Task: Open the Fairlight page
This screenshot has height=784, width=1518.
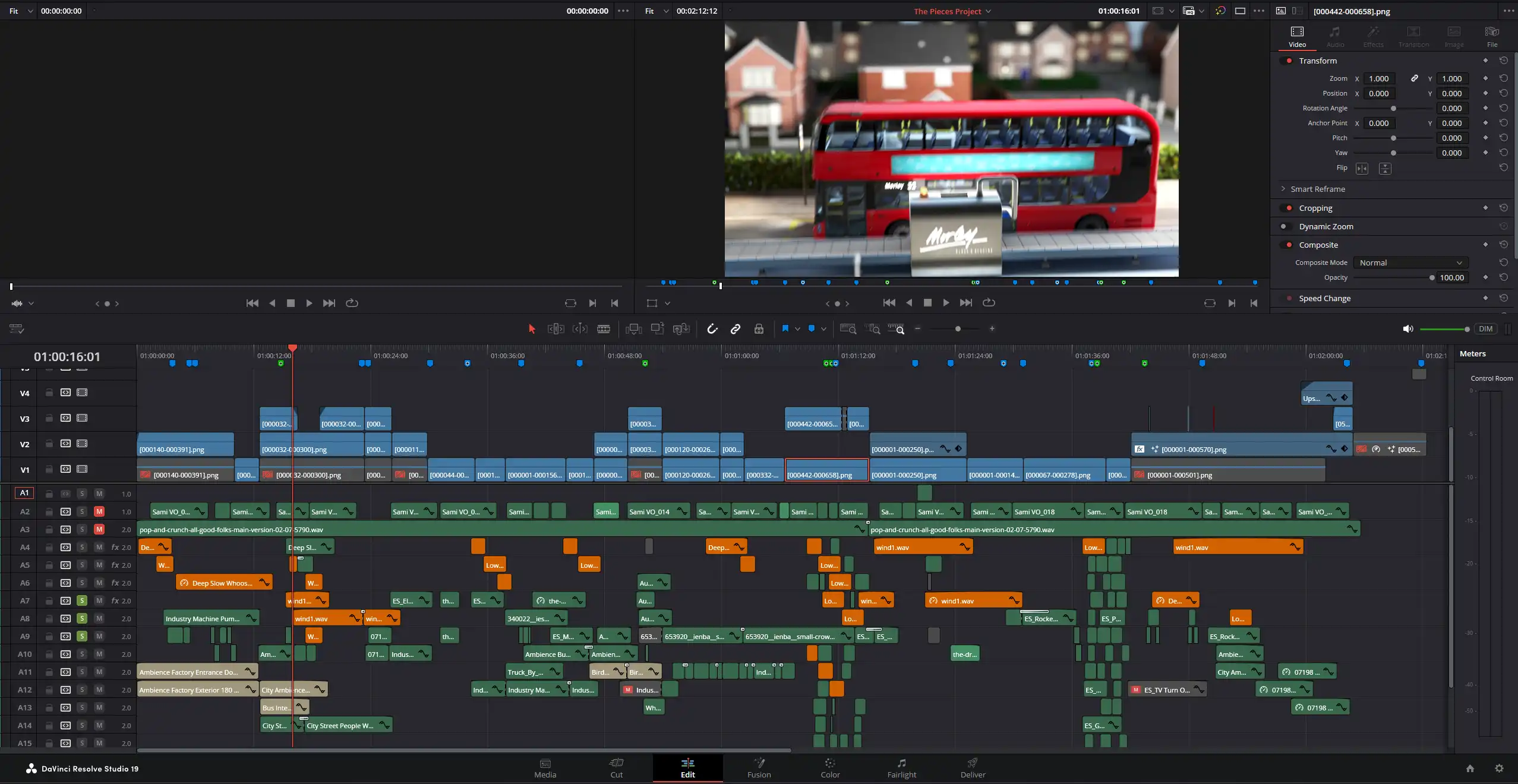Action: coord(901,769)
